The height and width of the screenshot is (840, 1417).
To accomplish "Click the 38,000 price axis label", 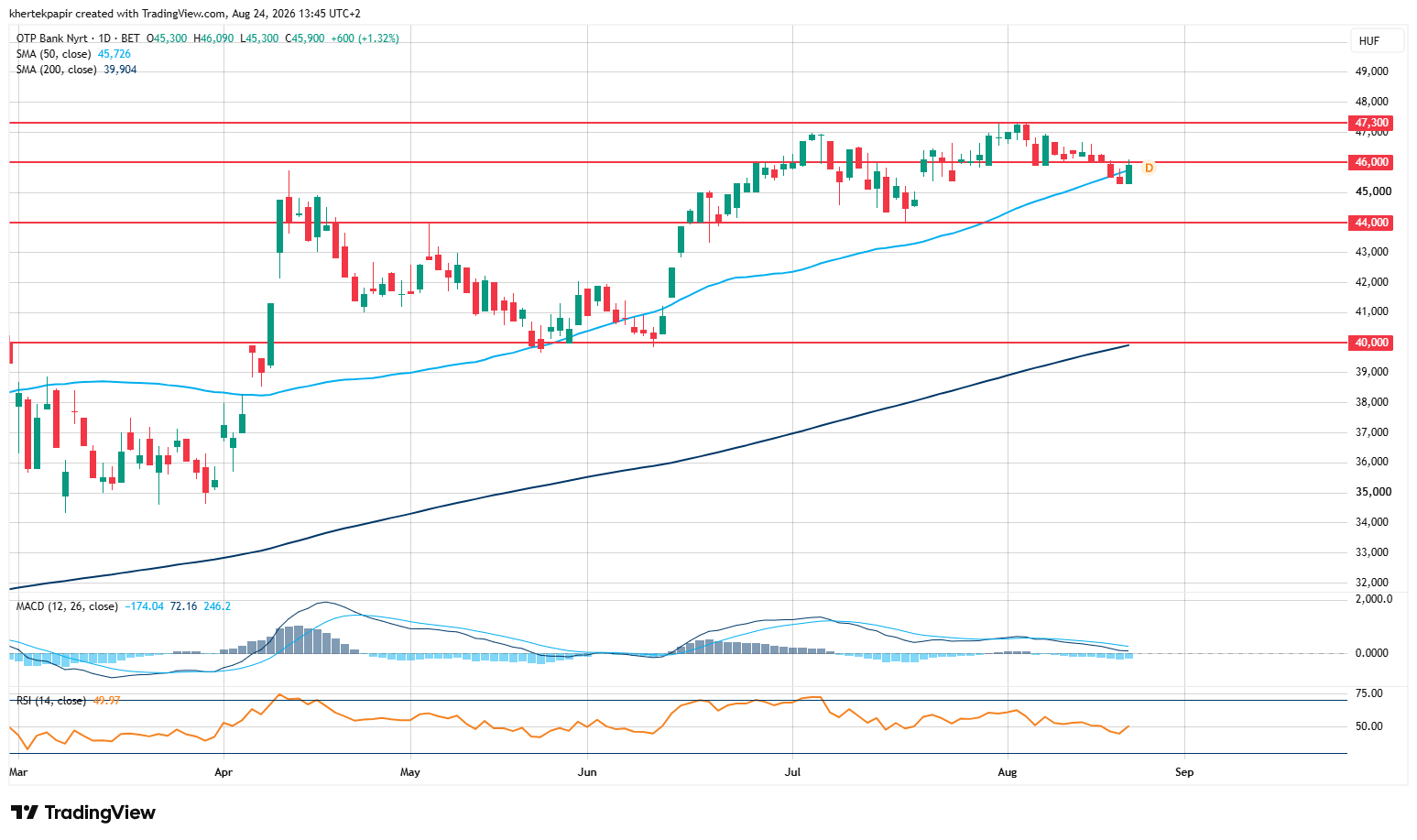I will [1372, 402].
